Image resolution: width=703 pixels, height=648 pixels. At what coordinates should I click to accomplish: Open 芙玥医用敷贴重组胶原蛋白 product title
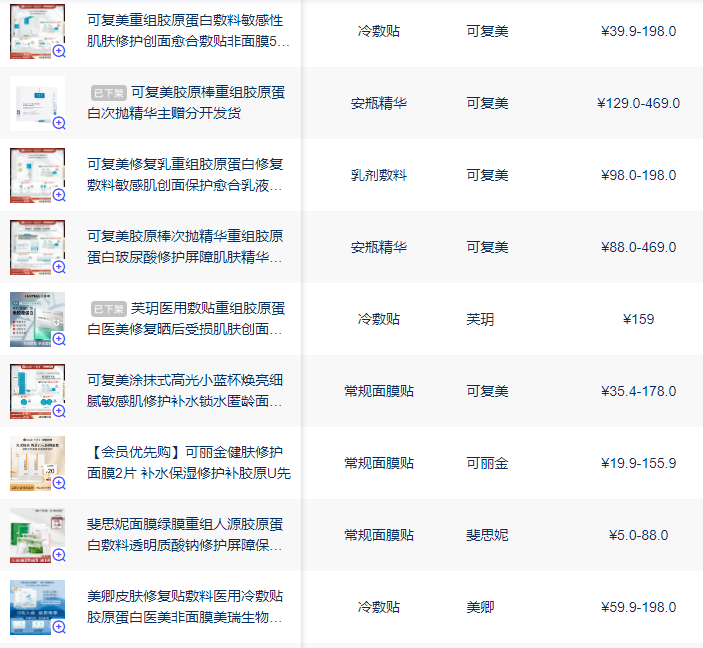[186, 318]
